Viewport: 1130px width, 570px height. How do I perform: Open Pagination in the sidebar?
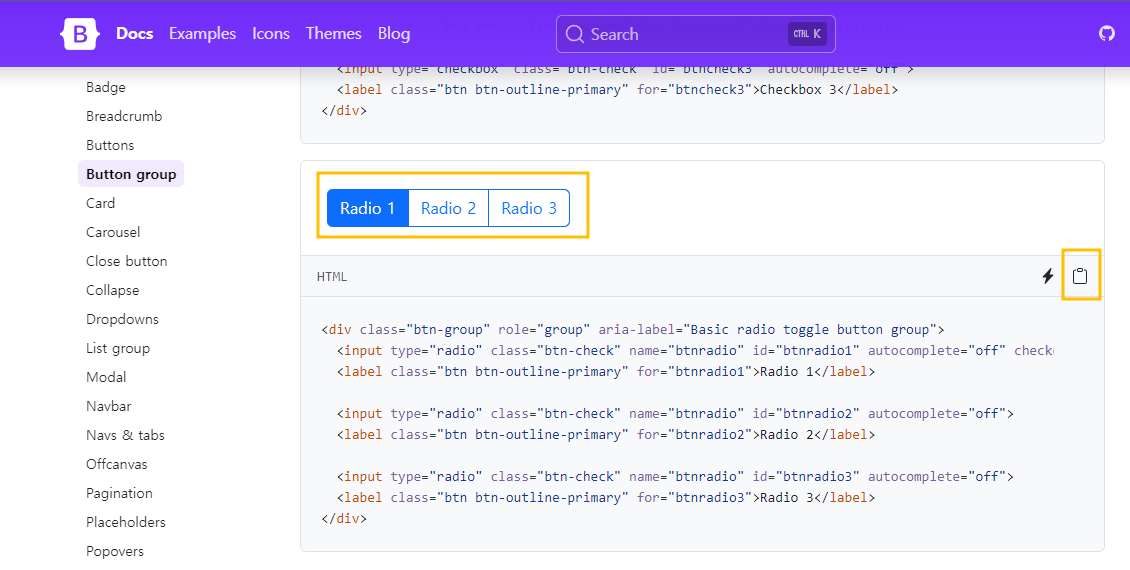(x=120, y=493)
